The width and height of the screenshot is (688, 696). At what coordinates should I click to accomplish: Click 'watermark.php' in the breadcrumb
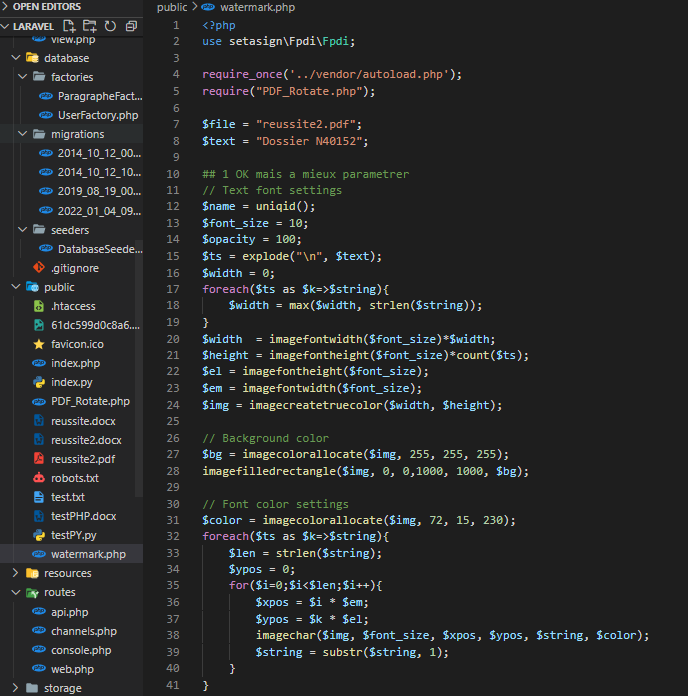click(257, 7)
